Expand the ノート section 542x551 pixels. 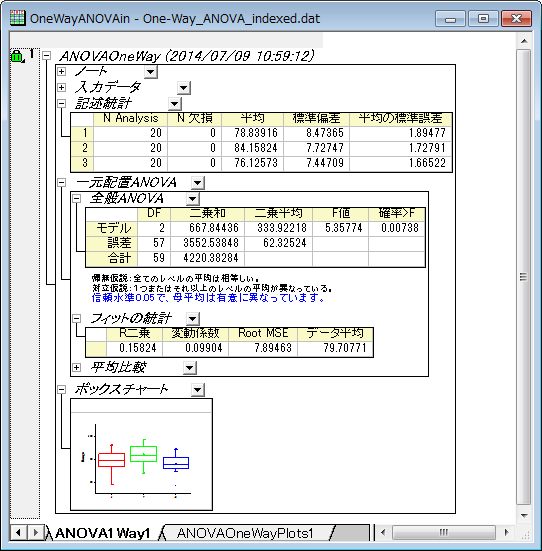pos(62,72)
